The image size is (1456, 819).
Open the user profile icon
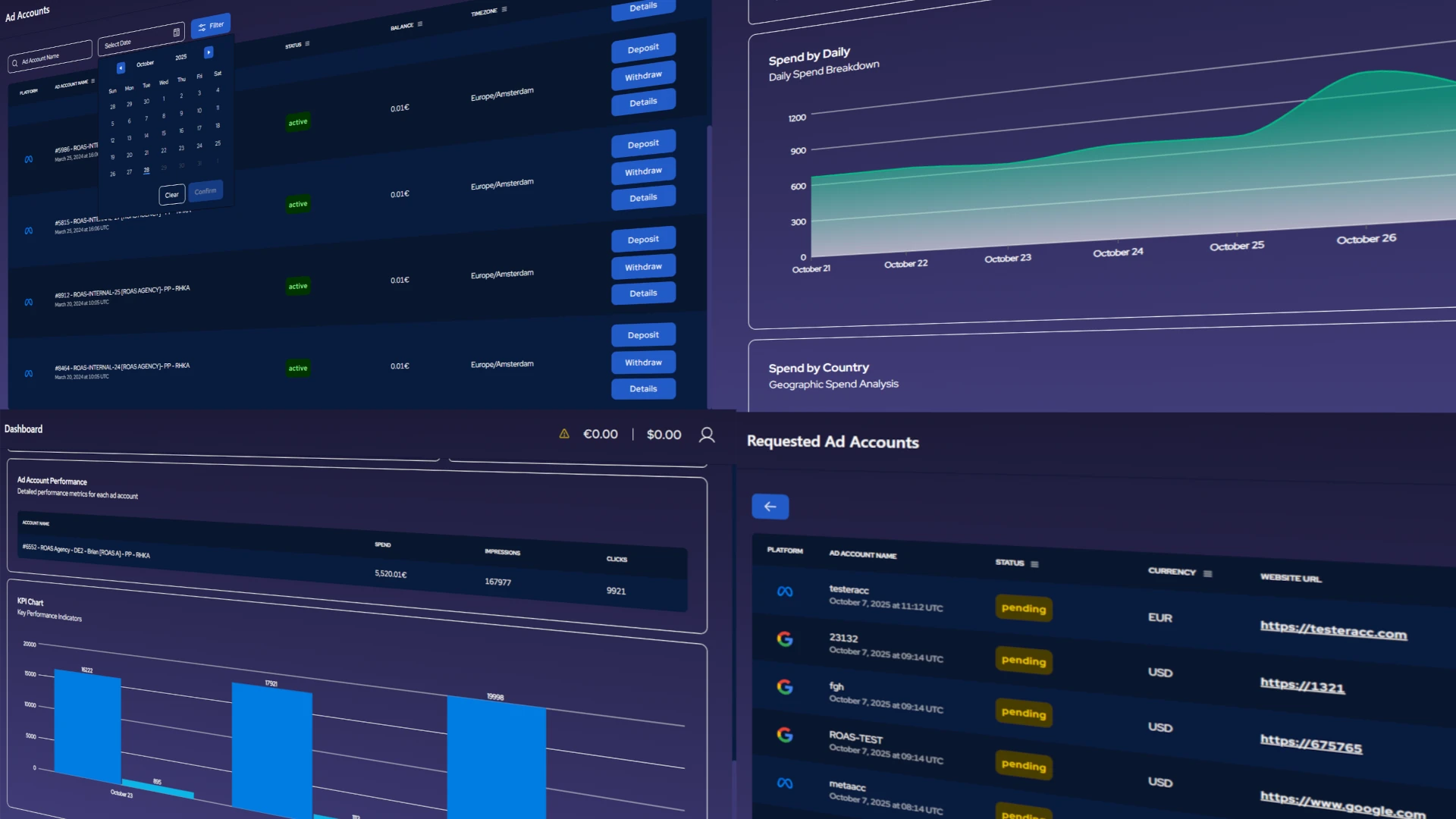coord(707,435)
